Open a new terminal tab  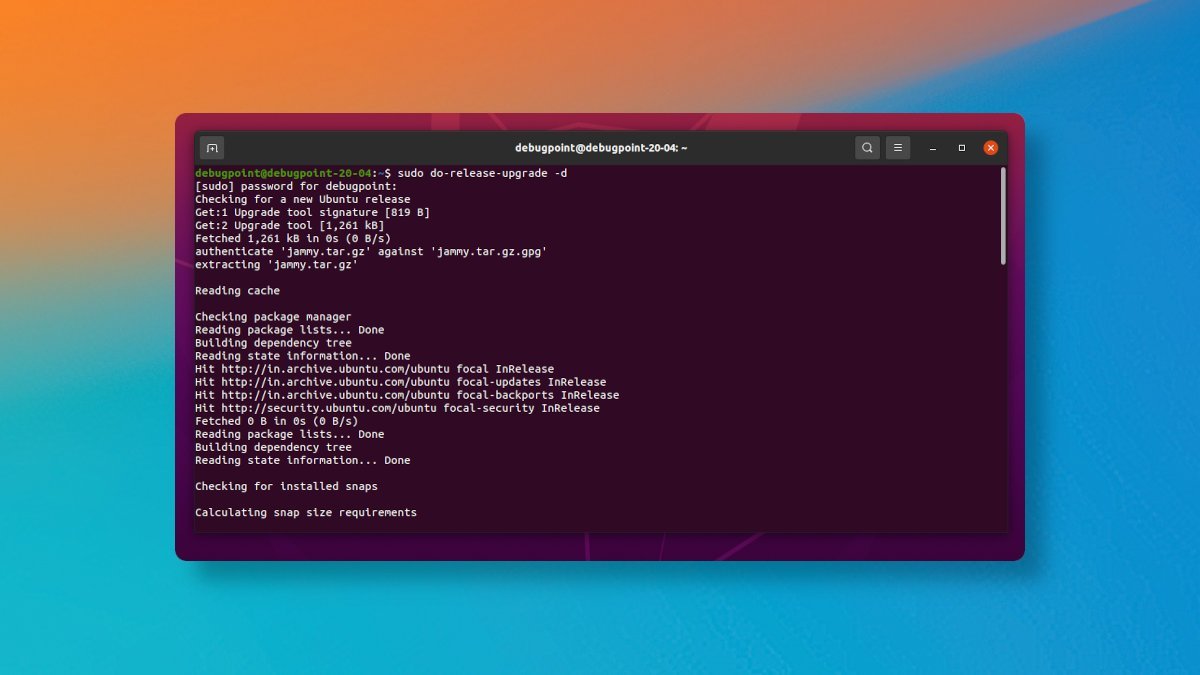211,148
